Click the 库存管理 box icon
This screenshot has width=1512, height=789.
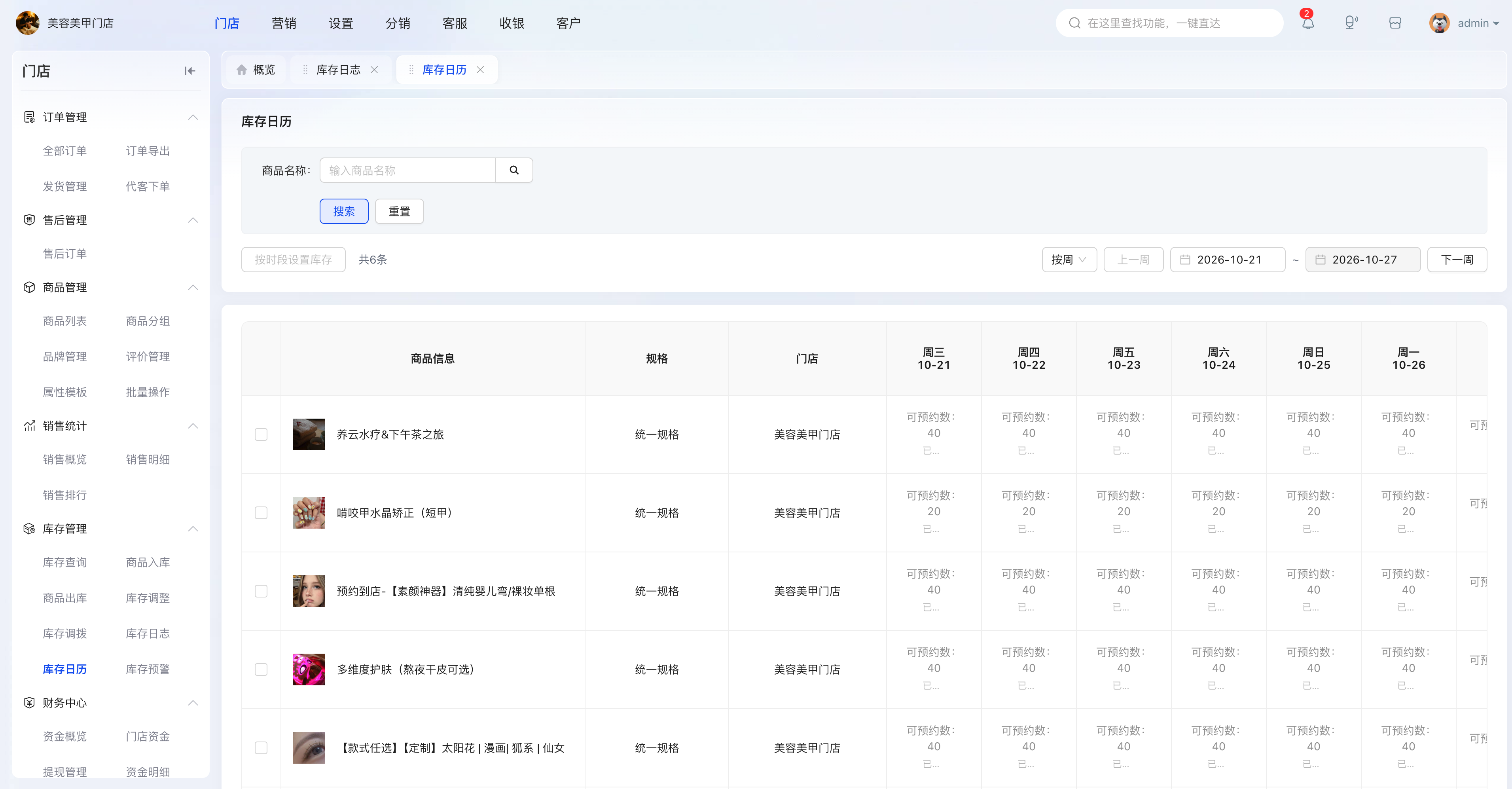point(29,528)
